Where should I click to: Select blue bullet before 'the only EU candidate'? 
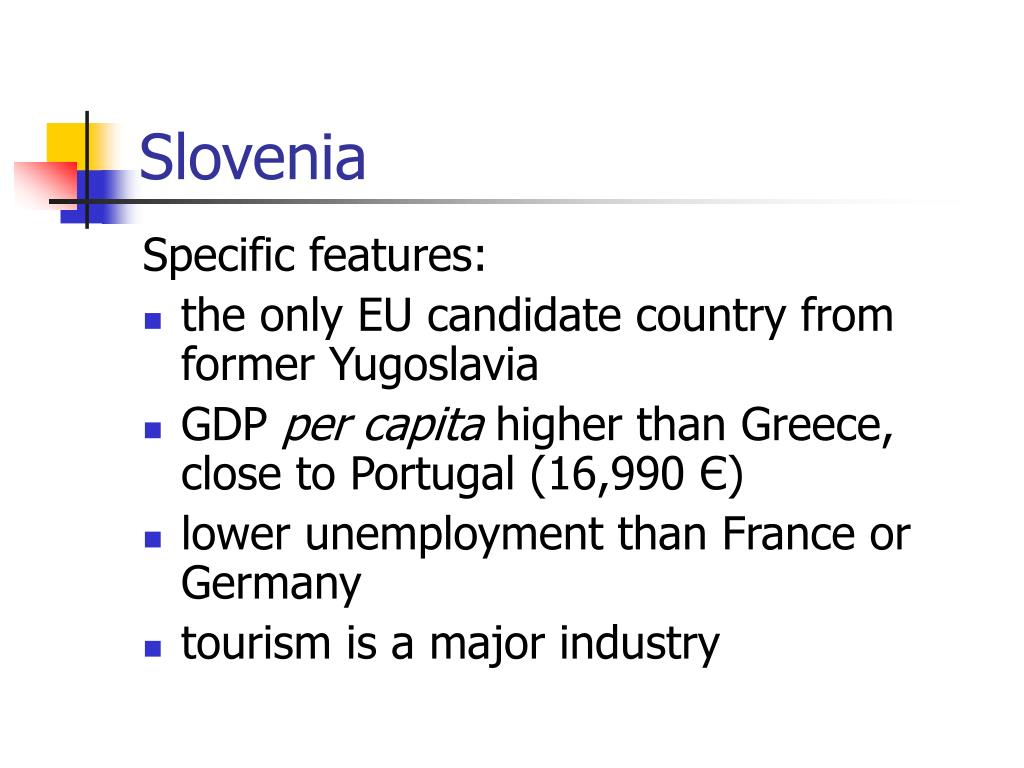(x=153, y=321)
